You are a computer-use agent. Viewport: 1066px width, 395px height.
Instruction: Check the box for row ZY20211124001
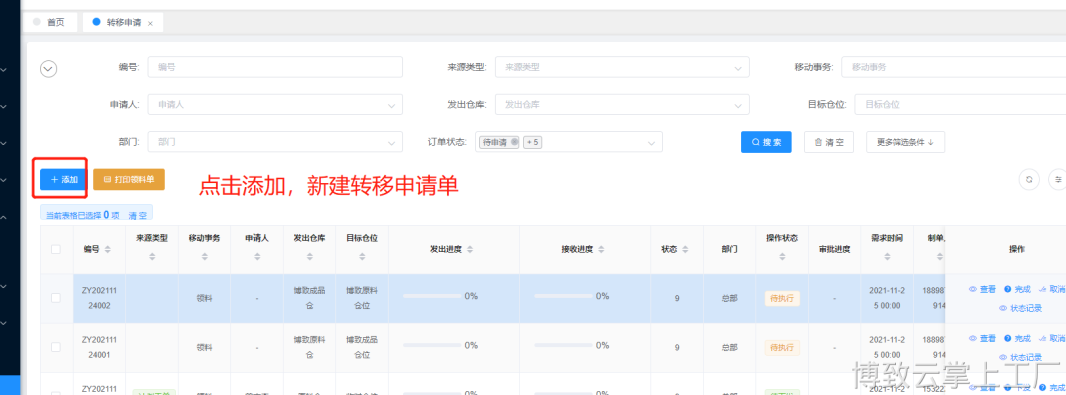[x=56, y=347]
